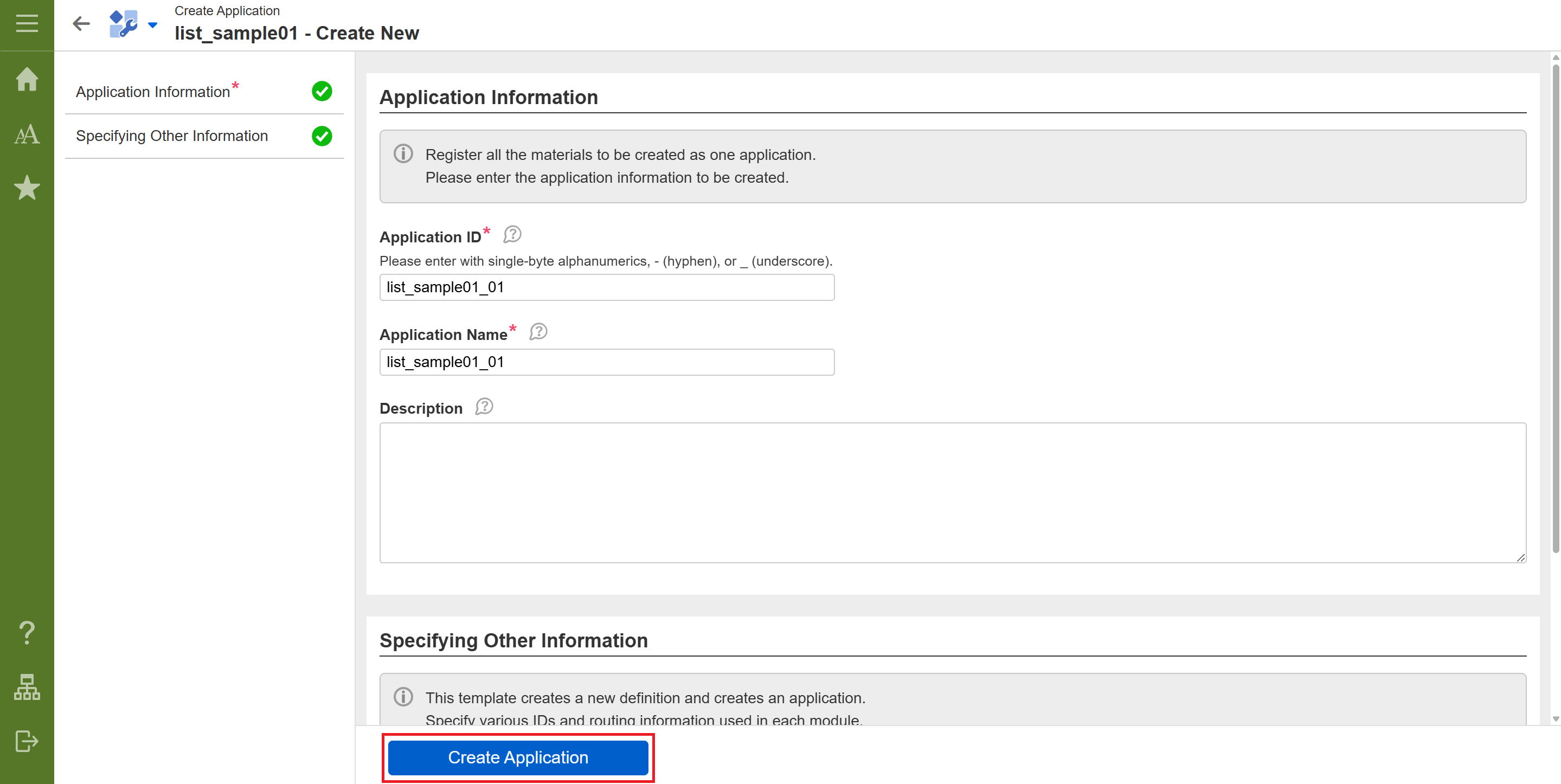Click into the Application ID field
The image size is (1561, 784).
coord(606,287)
